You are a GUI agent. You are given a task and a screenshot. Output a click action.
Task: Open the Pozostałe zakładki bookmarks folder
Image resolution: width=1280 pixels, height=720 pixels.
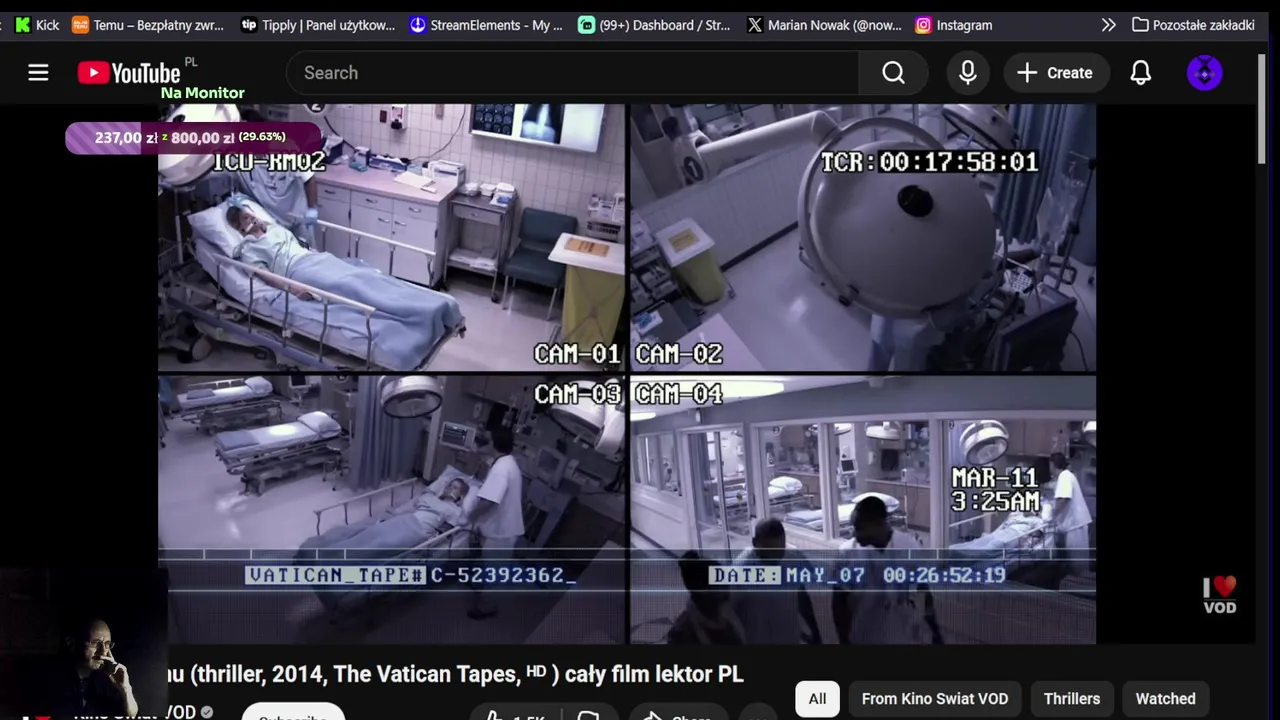(1193, 25)
